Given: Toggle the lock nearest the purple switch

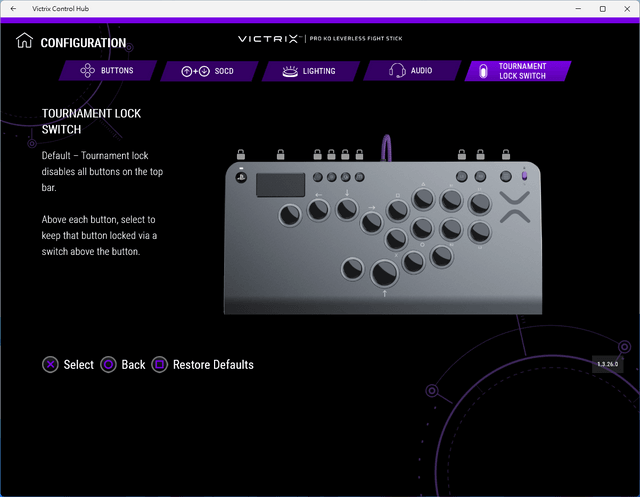Looking at the screenshot, I should pyautogui.click(x=506, y=154).
